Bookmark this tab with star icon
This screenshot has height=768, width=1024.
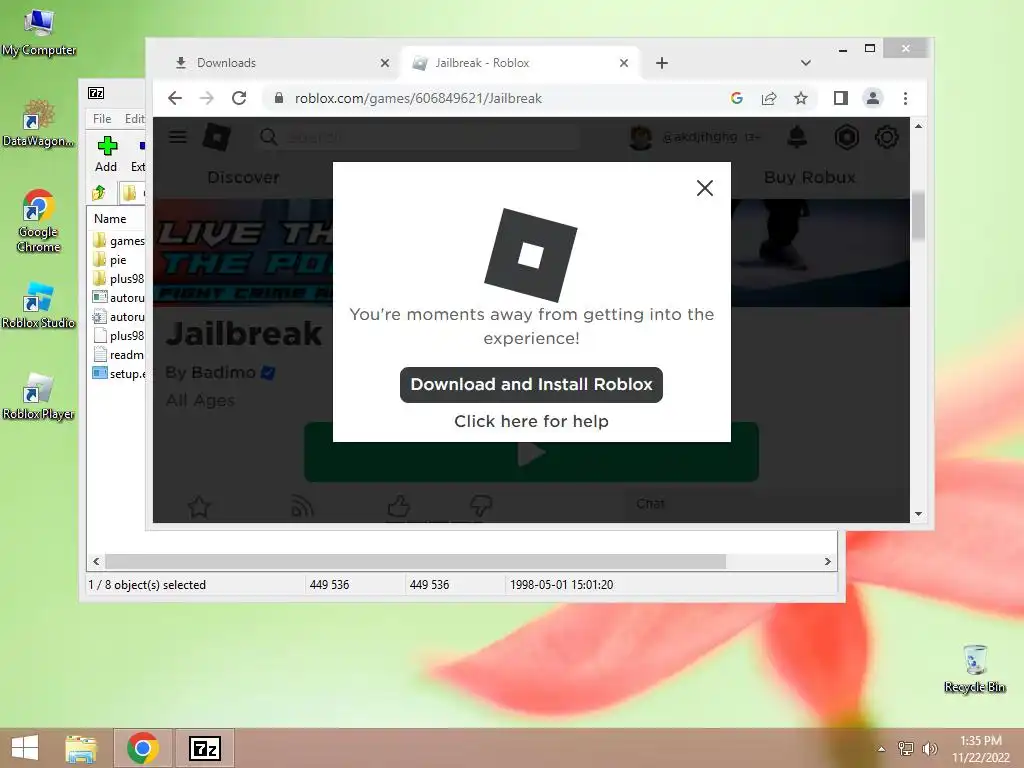pyautogui.click(x=801, y=98)
